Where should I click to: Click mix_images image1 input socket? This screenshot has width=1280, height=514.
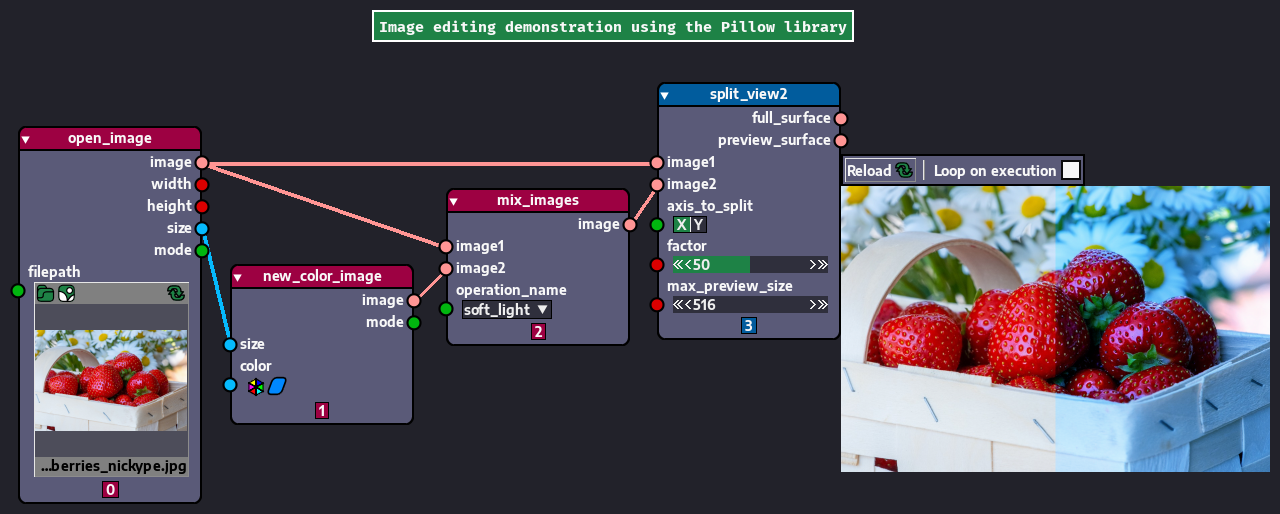coord(446,246)
